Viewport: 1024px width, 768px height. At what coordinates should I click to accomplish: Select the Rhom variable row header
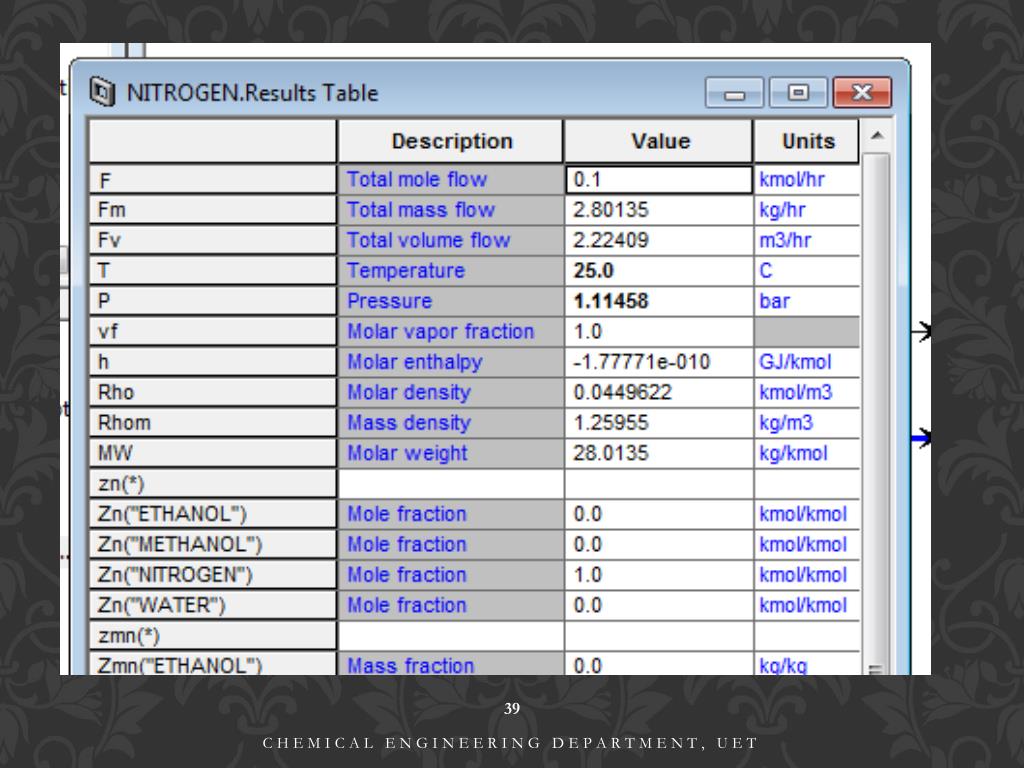[x=213, y=423]
